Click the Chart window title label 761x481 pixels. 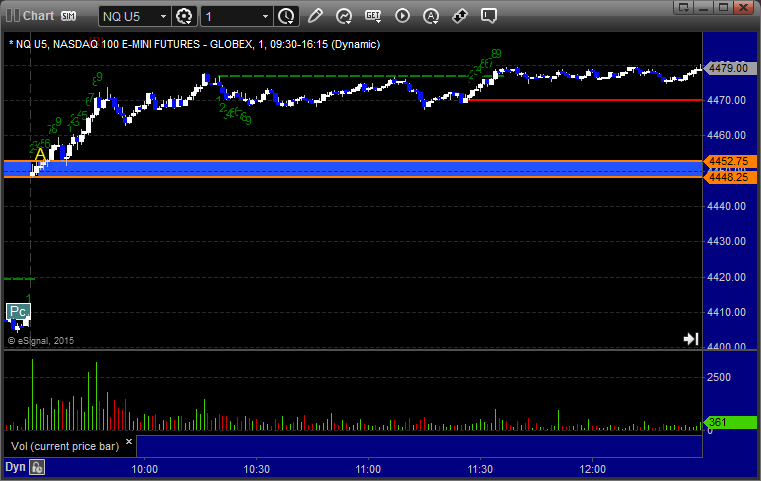(x=39, y=16)
